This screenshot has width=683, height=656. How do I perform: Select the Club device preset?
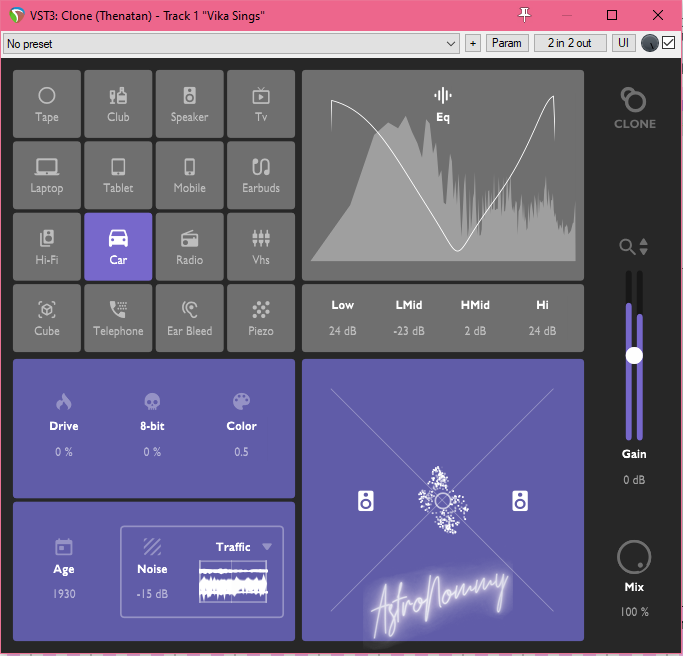(118, 104)
